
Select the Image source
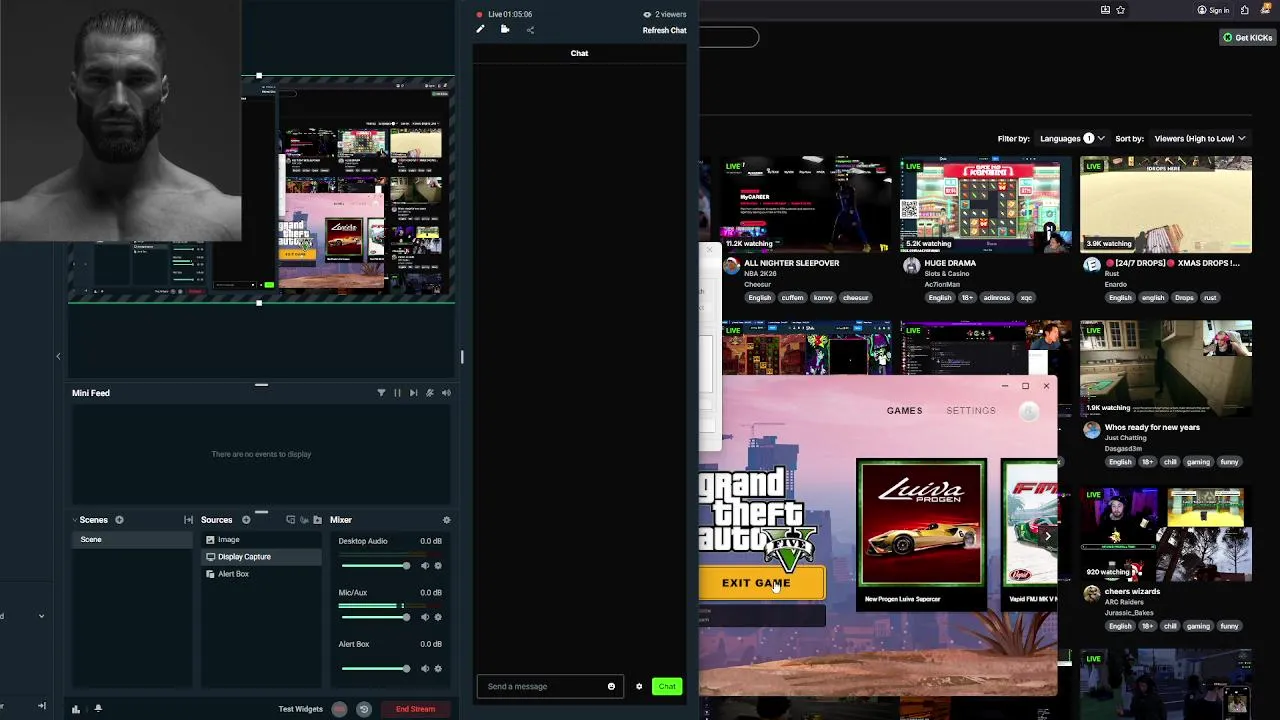tap(261, 539)
